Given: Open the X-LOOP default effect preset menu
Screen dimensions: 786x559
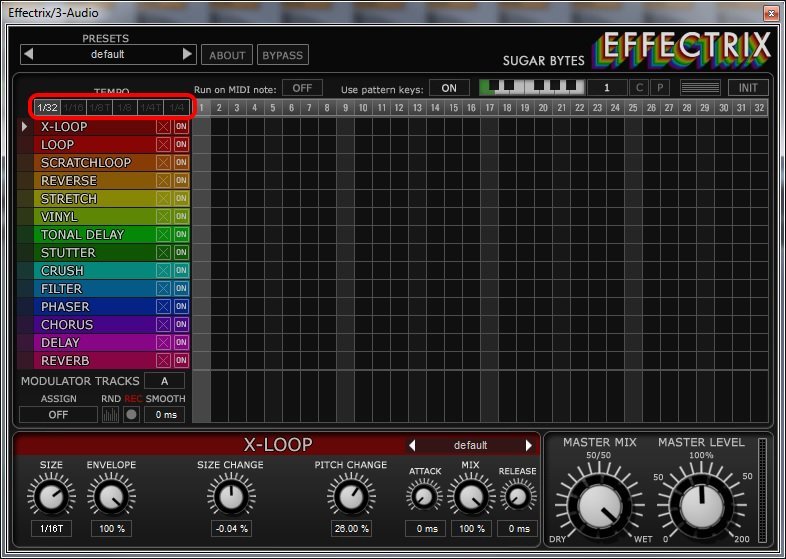Looking at the screenshot, I should point(470,445).
